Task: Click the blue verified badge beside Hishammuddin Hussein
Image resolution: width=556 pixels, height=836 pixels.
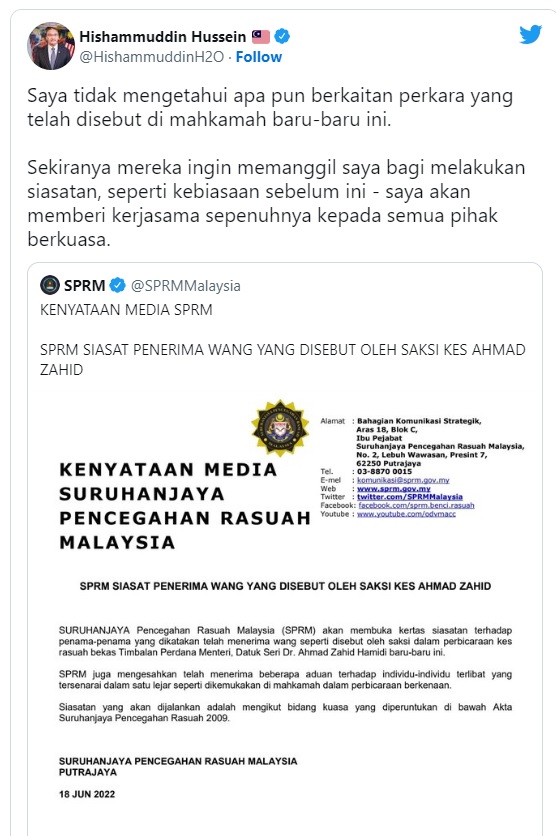Action: pyautogui.click(x=282, y=36)
